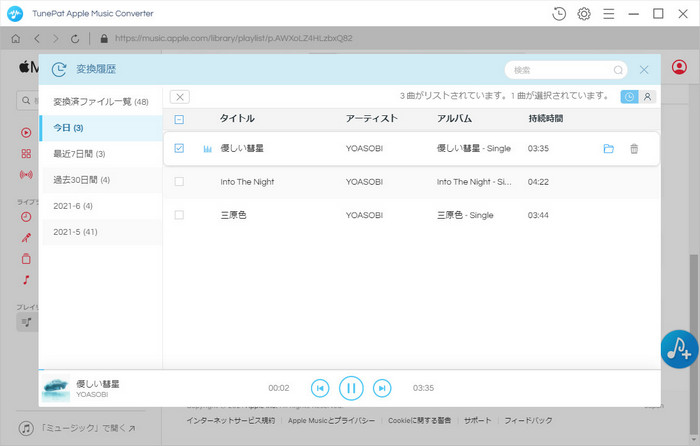The height and width of the screenshot is (446, 700).
Task: Open the hamburger menu in title bar
Action: click(608, 14)
